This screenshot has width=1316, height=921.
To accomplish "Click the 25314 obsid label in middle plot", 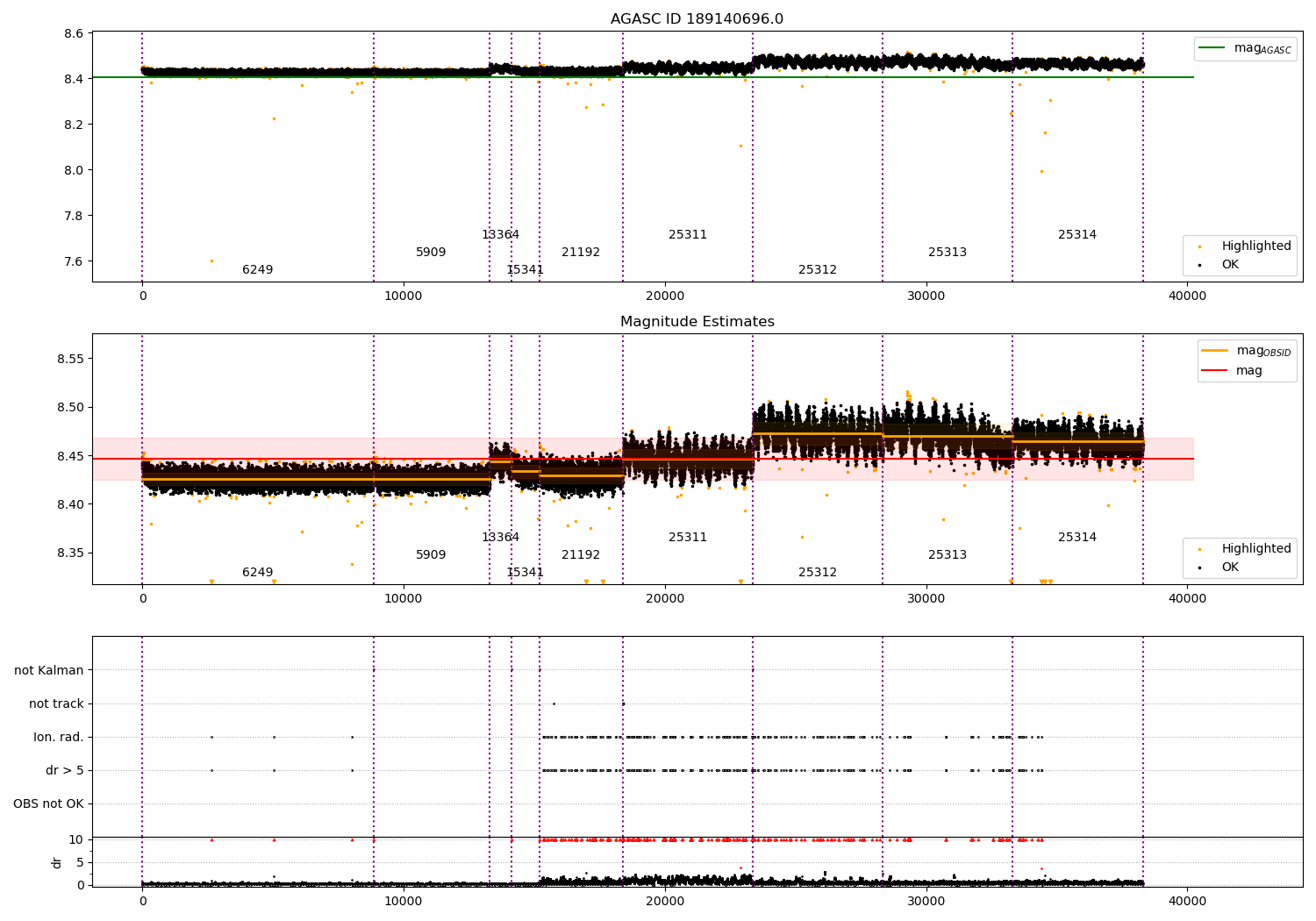I will coord(1077,538).
